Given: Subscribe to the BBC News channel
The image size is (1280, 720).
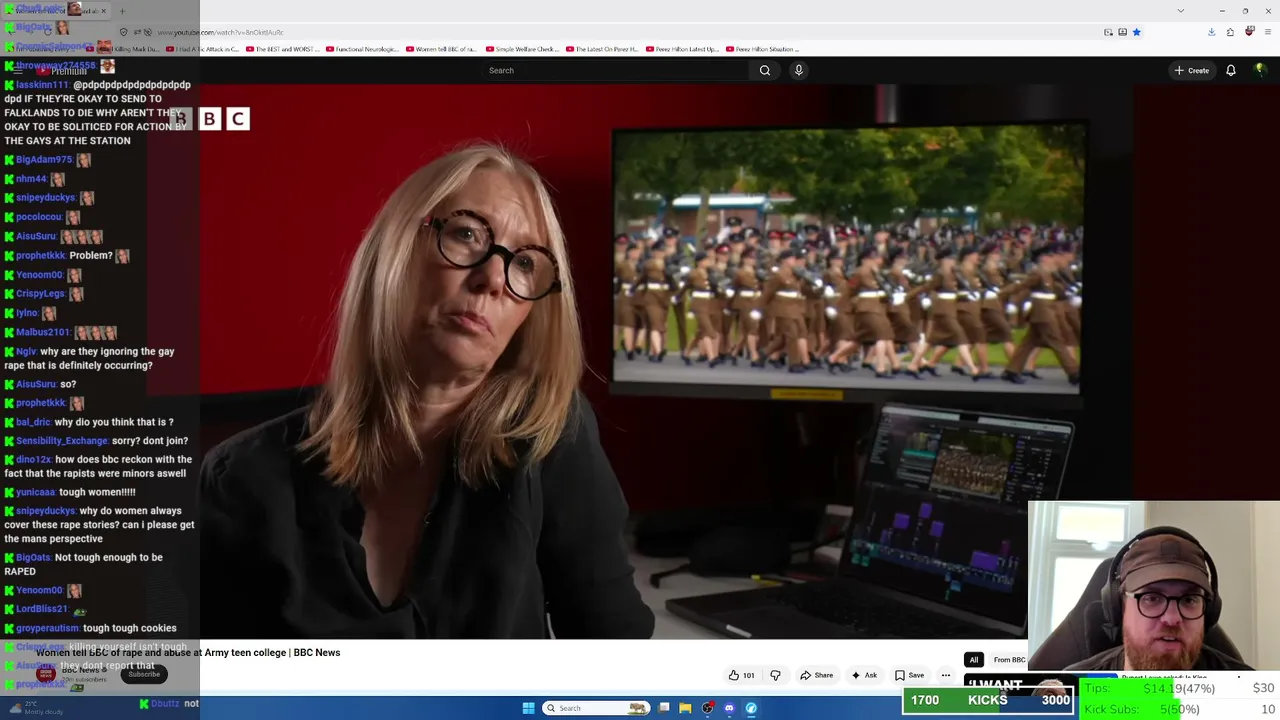Looking at the screenshot, I should 144,674.
